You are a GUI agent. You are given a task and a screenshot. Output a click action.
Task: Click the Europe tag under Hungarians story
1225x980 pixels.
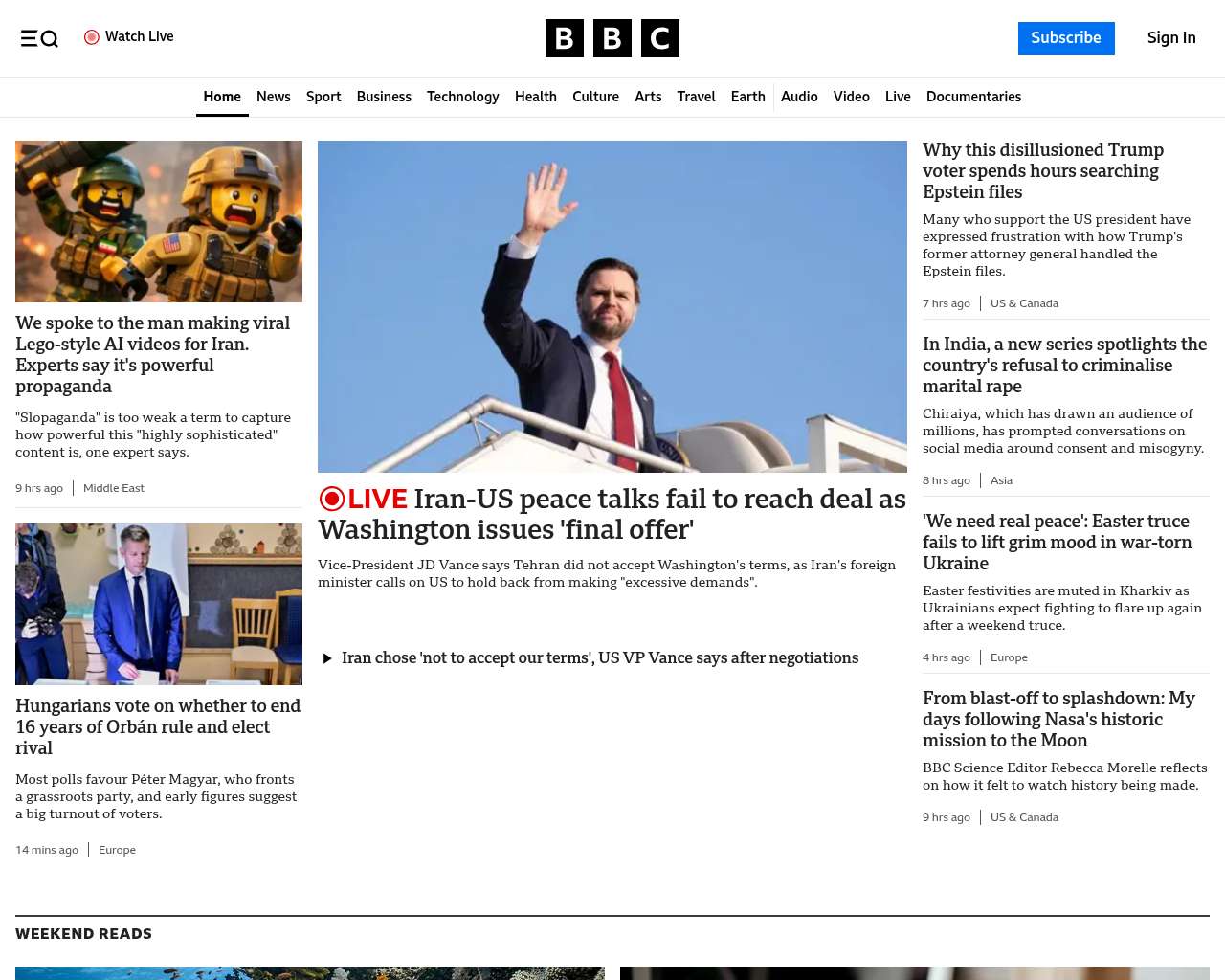(117, 850)
